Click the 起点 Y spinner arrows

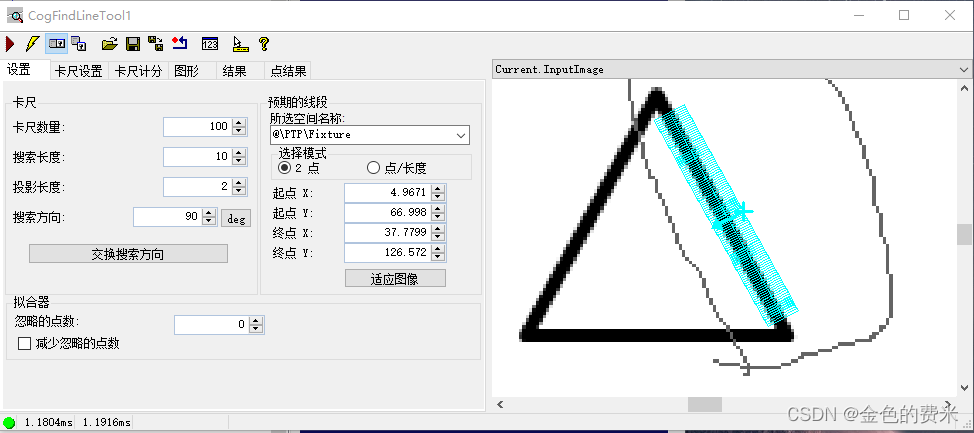tap(439, 213)
